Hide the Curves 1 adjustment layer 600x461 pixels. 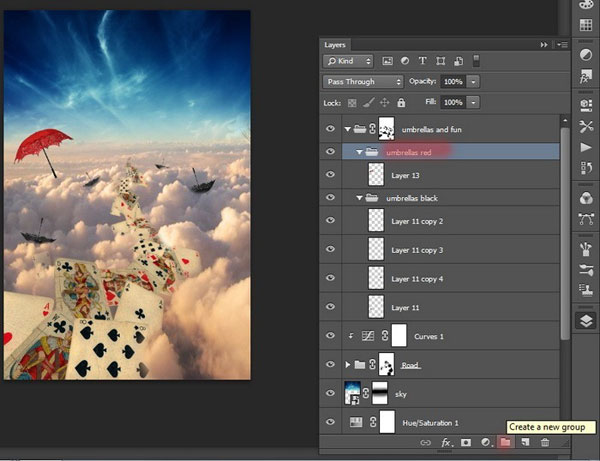330,336
